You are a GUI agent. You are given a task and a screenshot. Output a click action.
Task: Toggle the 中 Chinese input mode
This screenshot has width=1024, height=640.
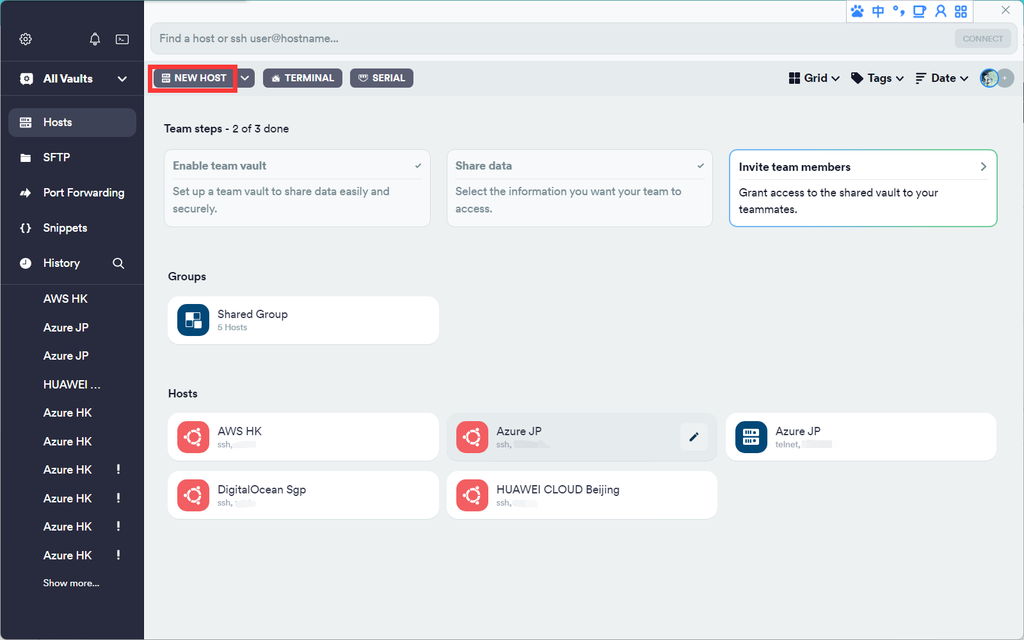click(x=878, y=11)
